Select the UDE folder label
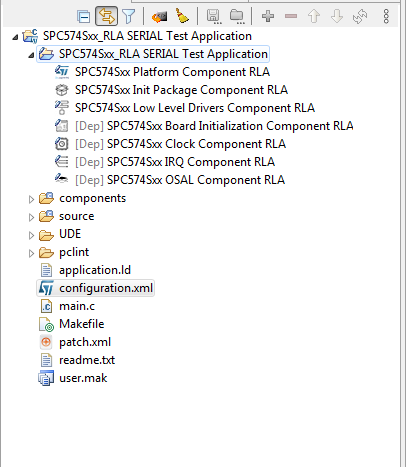The image size is (406, 467). [70, 234]
